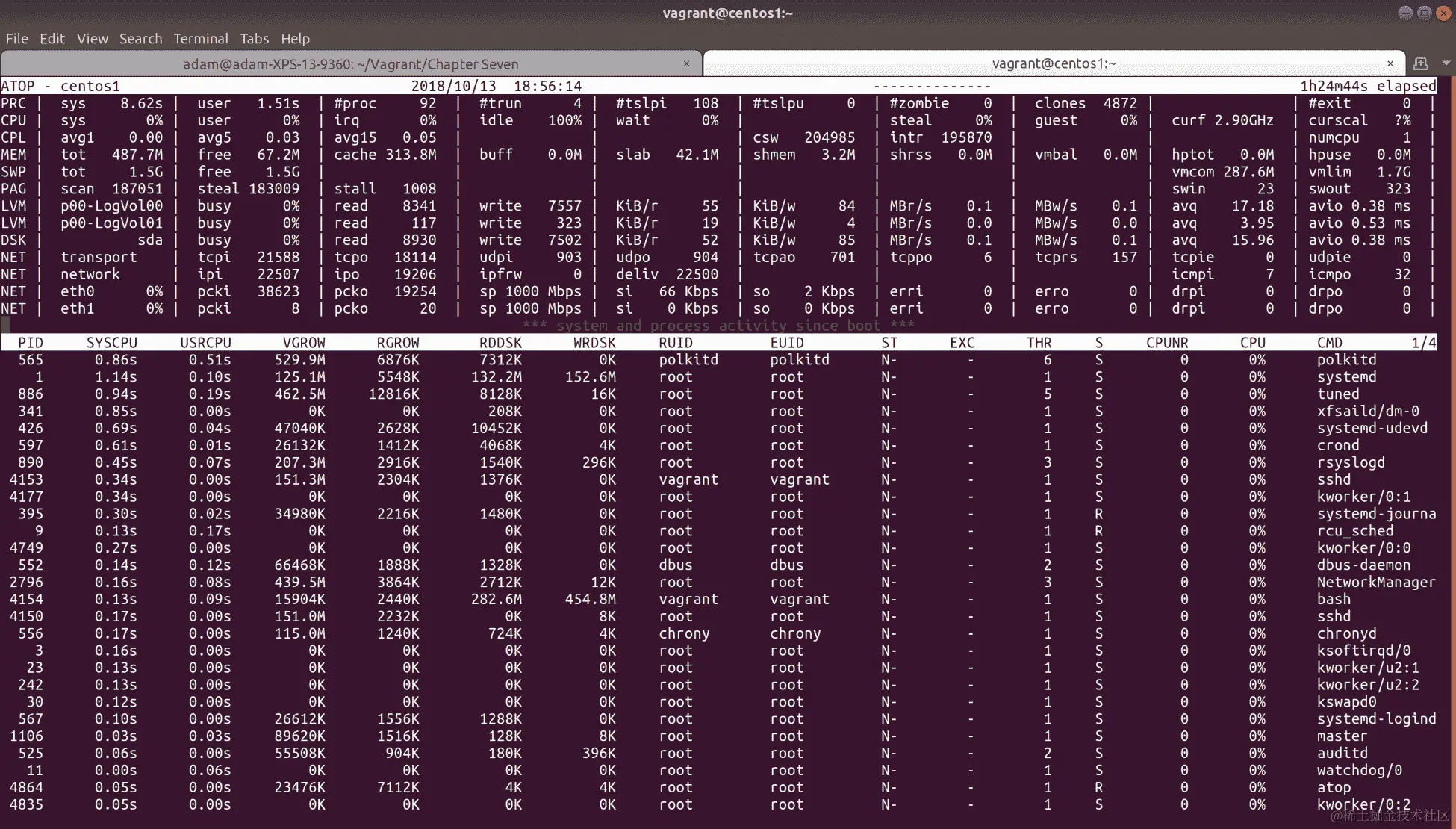Open the Help menu
Screen dimensions: 1456x829
click(295, 39)
